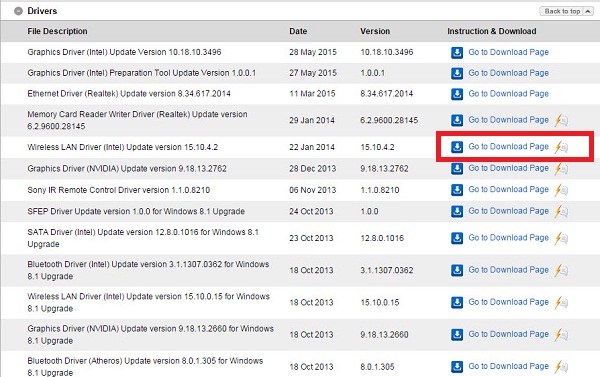The width and height of the screenshot is (600, 377).
Task: Click the date '28 May 2015'
Action: point(313,52)
